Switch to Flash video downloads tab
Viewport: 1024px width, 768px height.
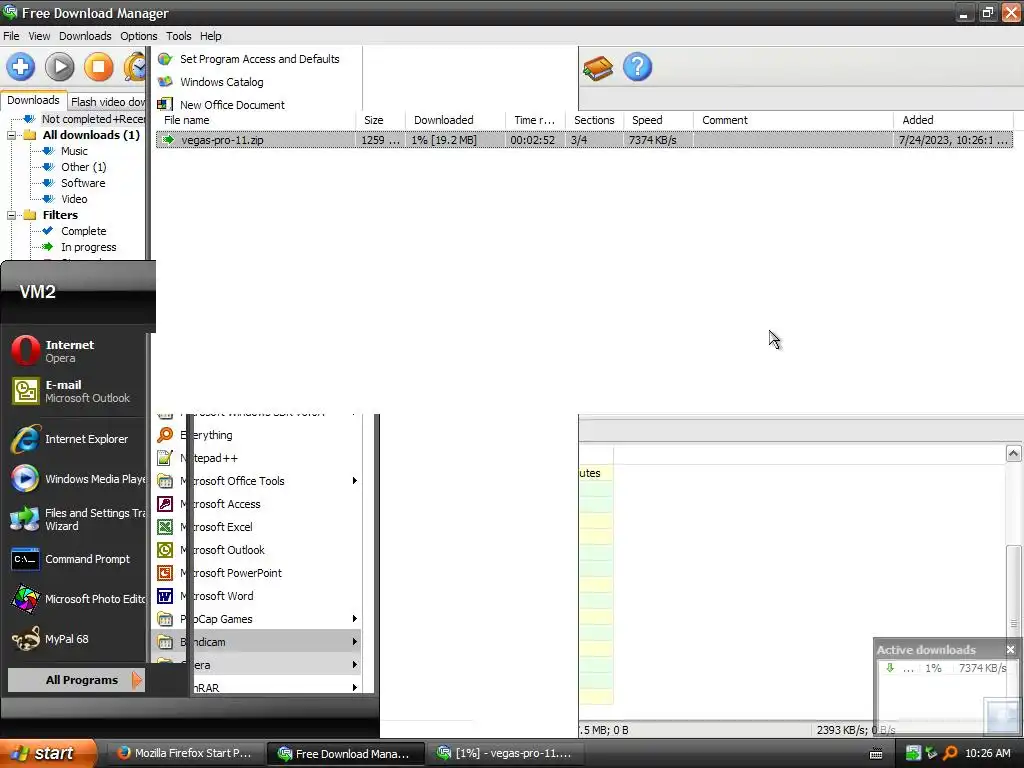pyautogui.click(x=108, y=102)
